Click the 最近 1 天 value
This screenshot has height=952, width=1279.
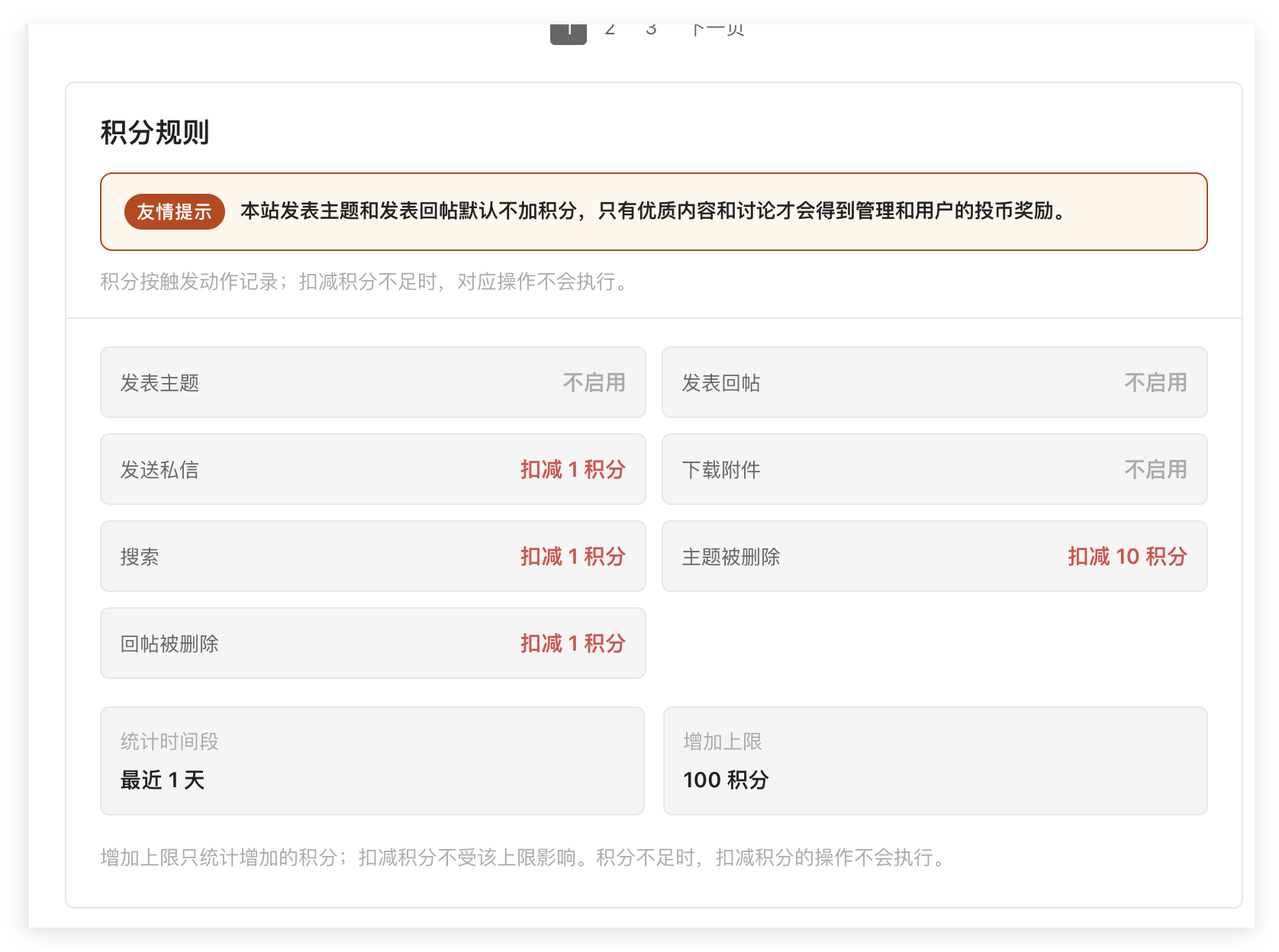pyautogui.click(x=163, y=780)
